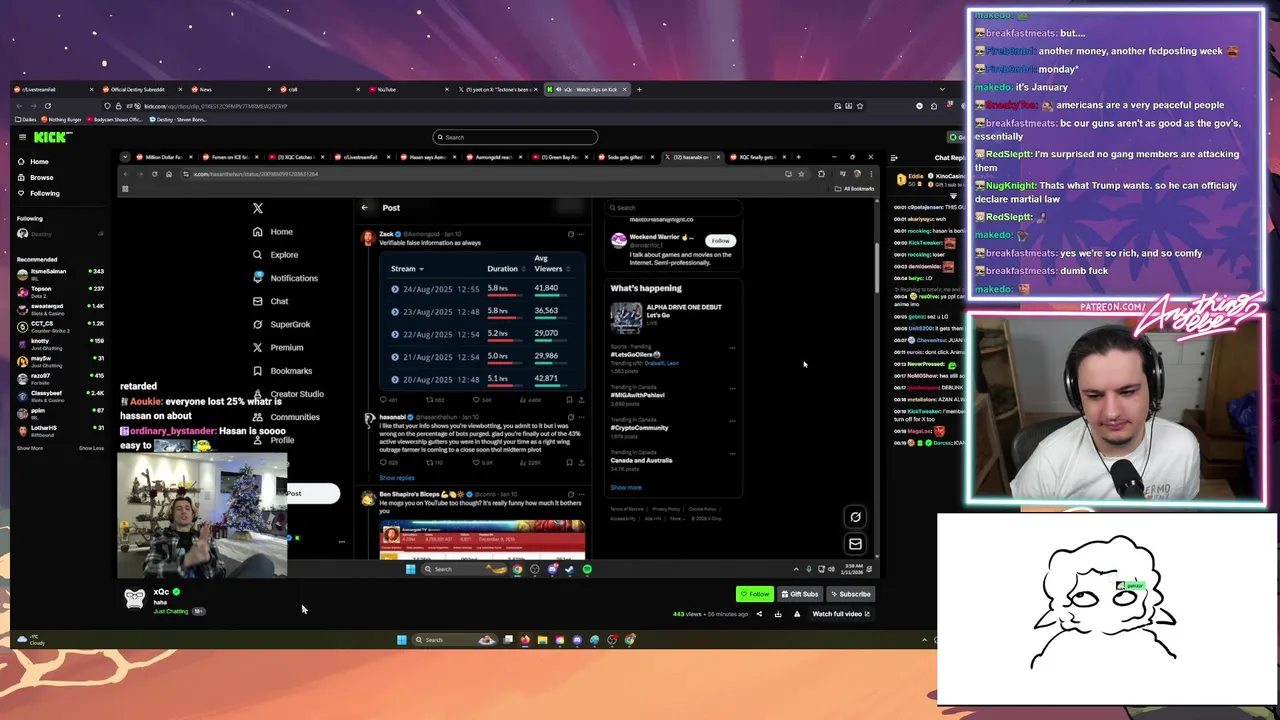Switch to Official Destiny Subreddit tab
This screenshot has height=720, width=1280.
pyautogui.click(x=143, y=89)
